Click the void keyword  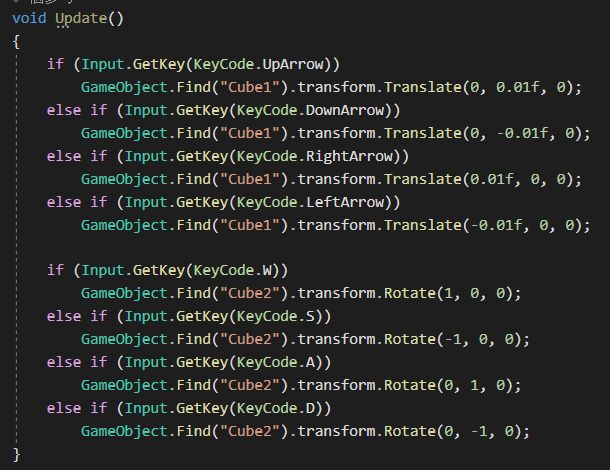(x=30, y=20)
